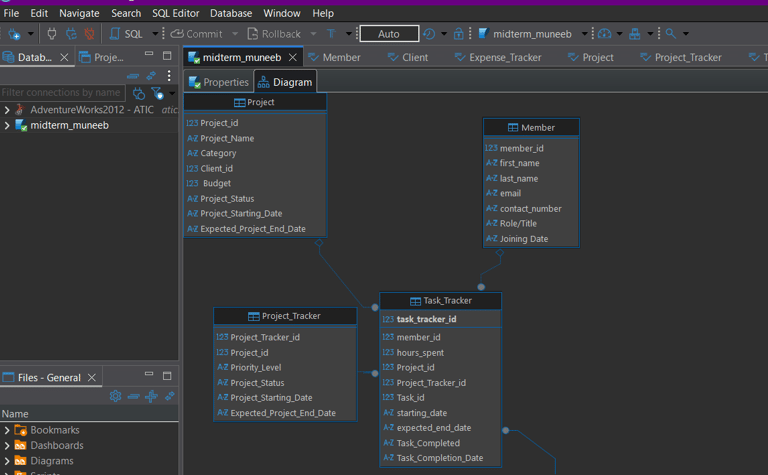Image resolution: width=768 pixels, height=475 pixels.
Task: Open dropdown arrow beside search magnifier
Action: (686, 34)
